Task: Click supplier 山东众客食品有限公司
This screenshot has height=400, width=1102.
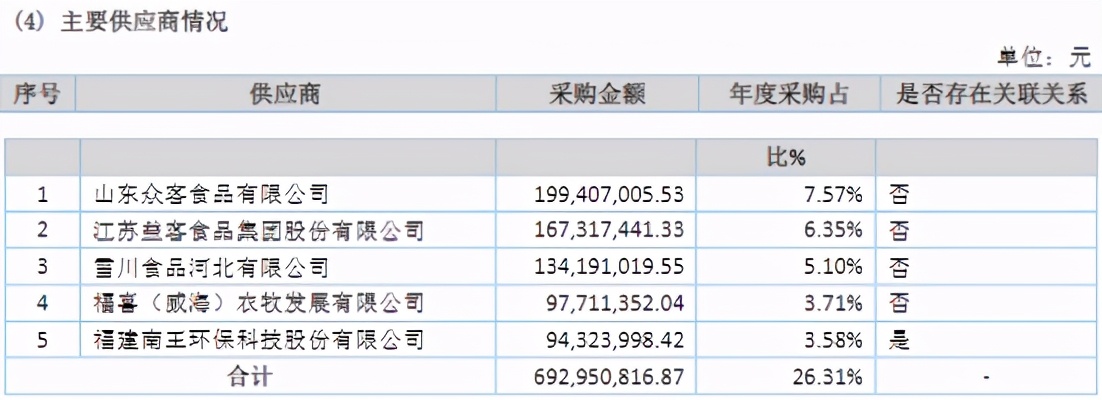Action: pyautogui.click(x=211, y=193)
